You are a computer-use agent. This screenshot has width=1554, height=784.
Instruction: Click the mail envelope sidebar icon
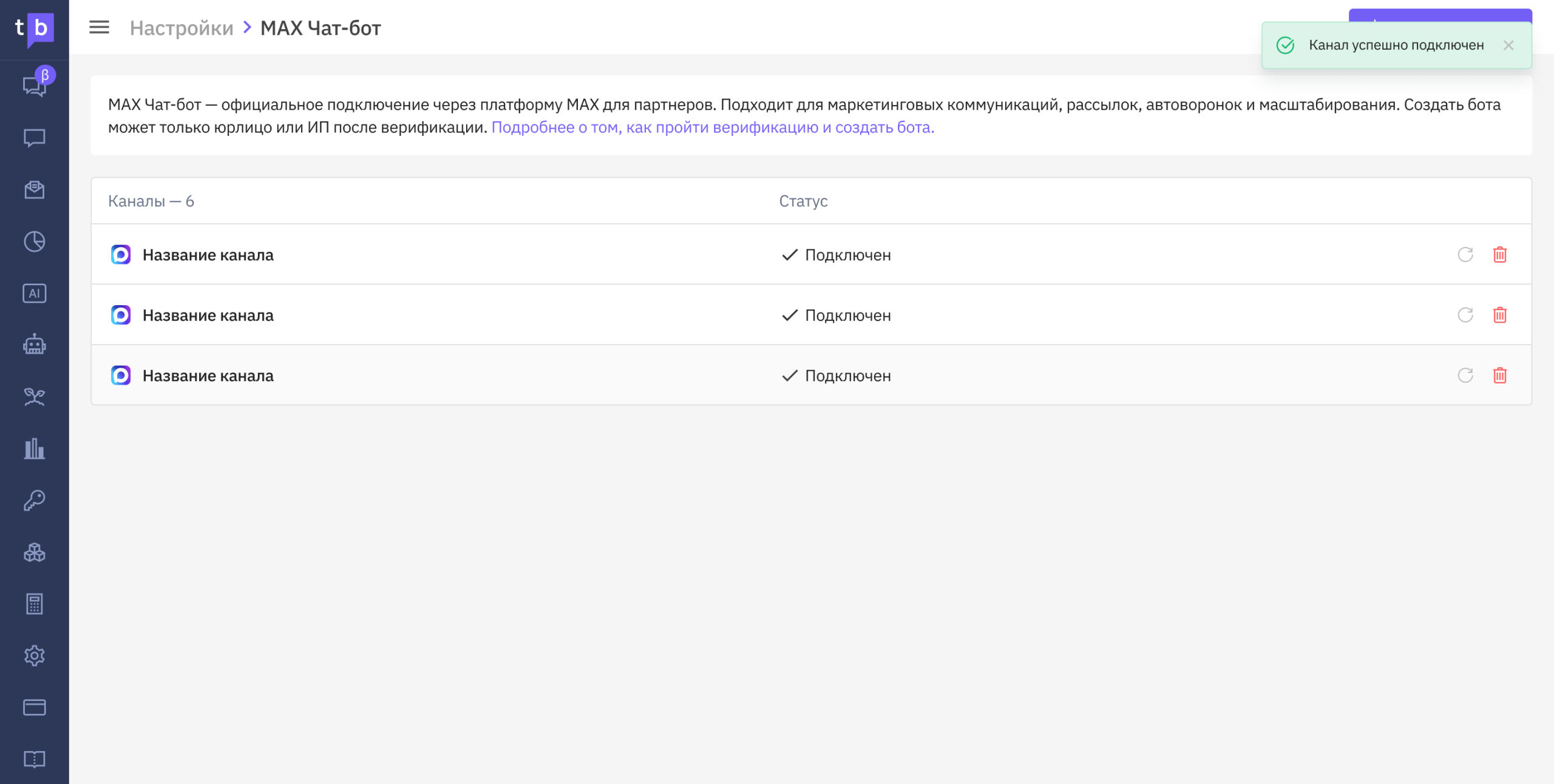click(x=34, y=190)
